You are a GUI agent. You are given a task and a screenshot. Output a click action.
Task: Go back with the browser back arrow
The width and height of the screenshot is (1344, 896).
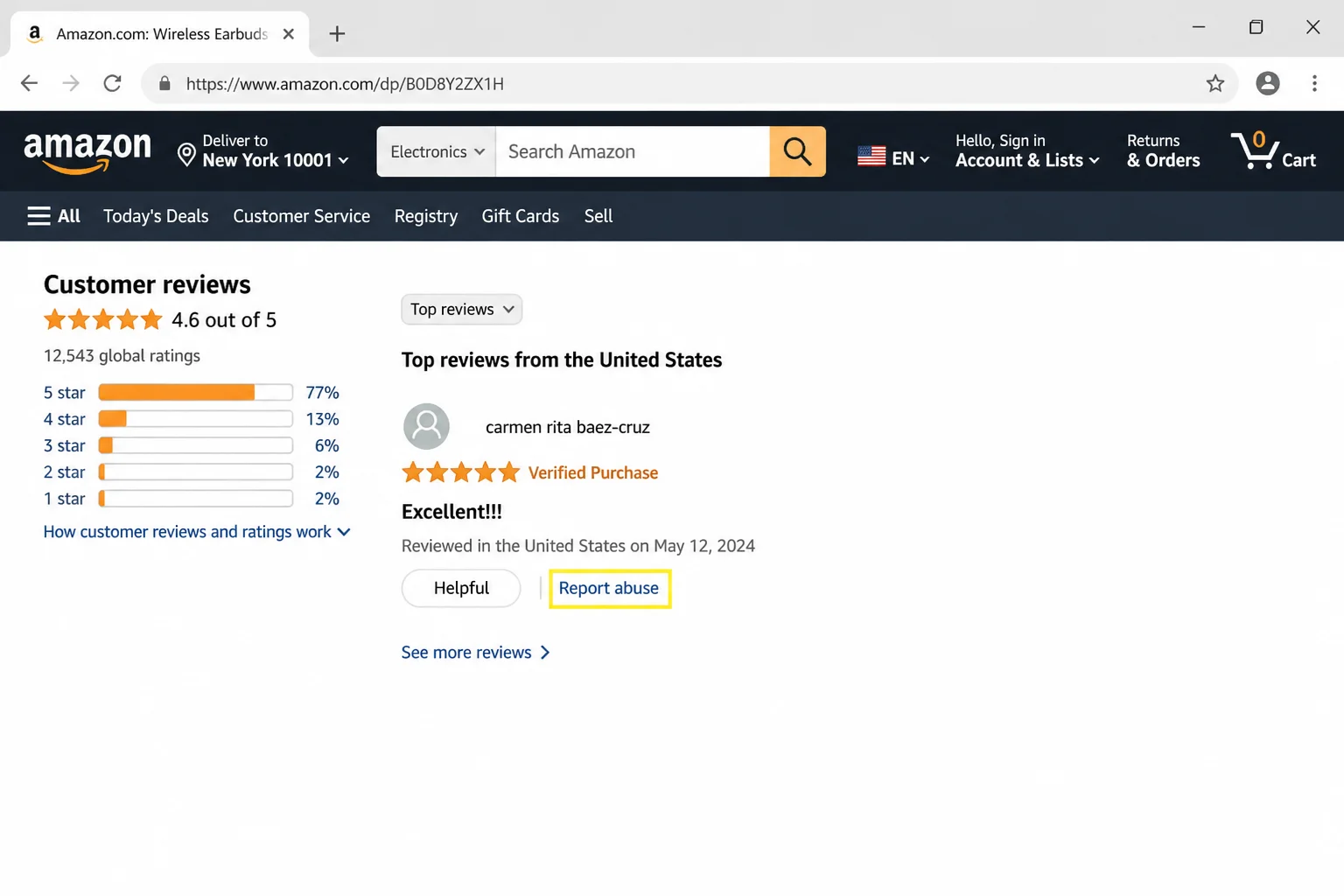pyautogui.click(x=29, y=83)
